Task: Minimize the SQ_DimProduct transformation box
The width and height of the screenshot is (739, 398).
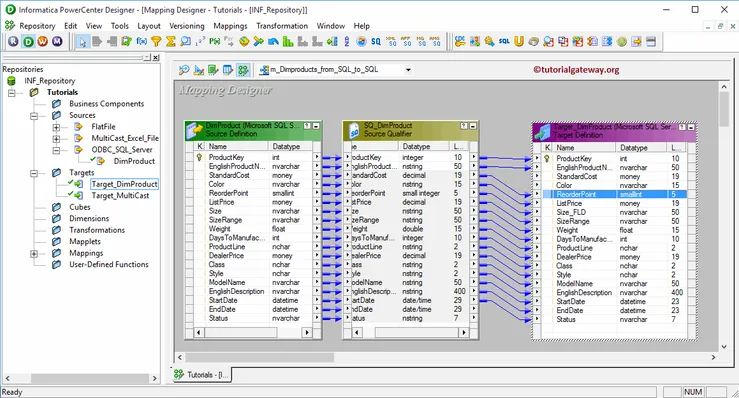Action: click(473, 126)
